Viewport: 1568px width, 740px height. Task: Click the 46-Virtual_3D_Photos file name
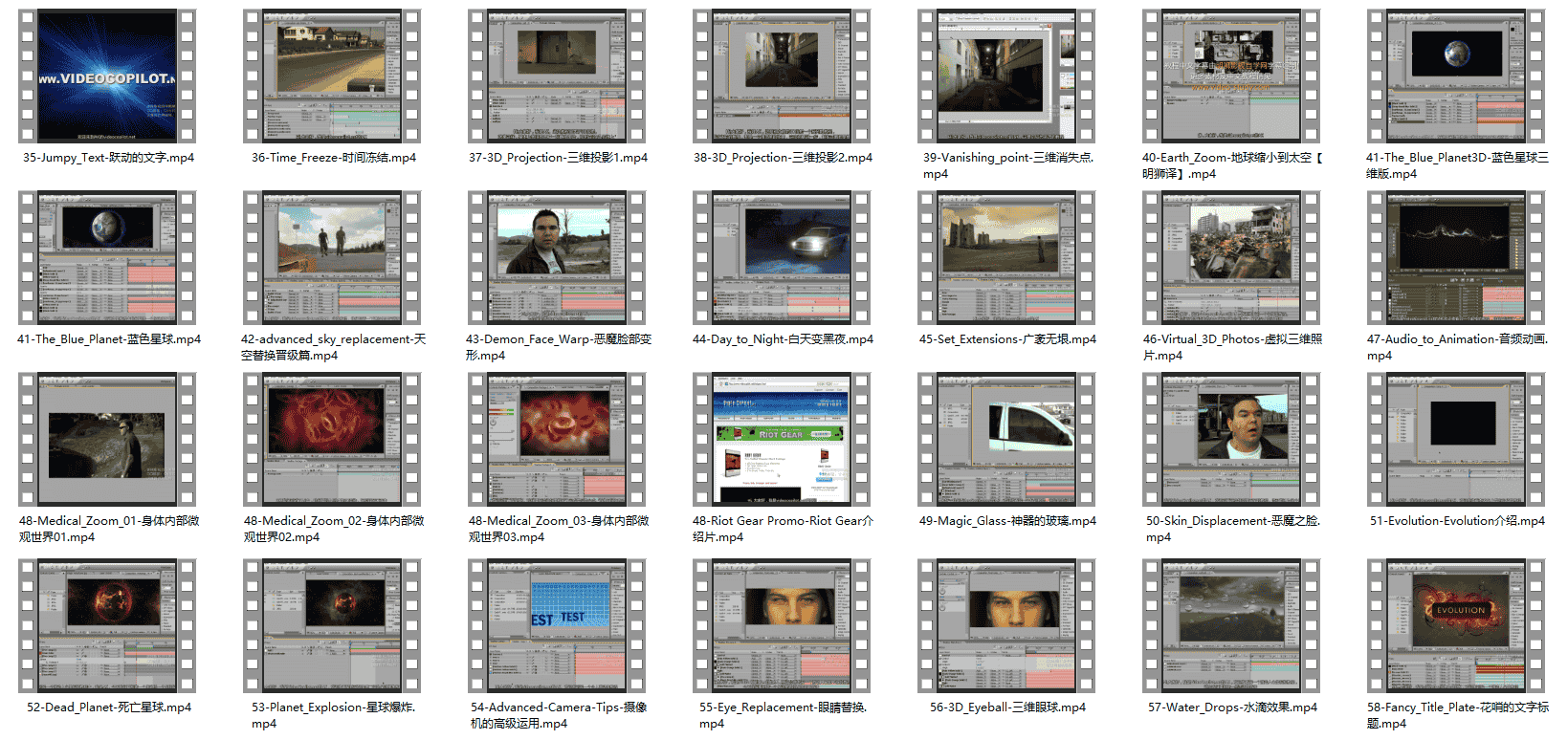(1232, 347)
